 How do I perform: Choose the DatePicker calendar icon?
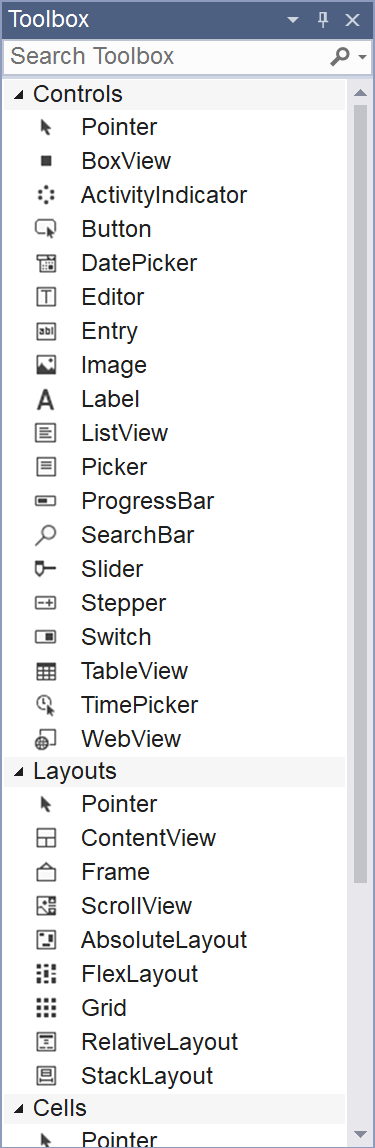click(x=45, y=263)
